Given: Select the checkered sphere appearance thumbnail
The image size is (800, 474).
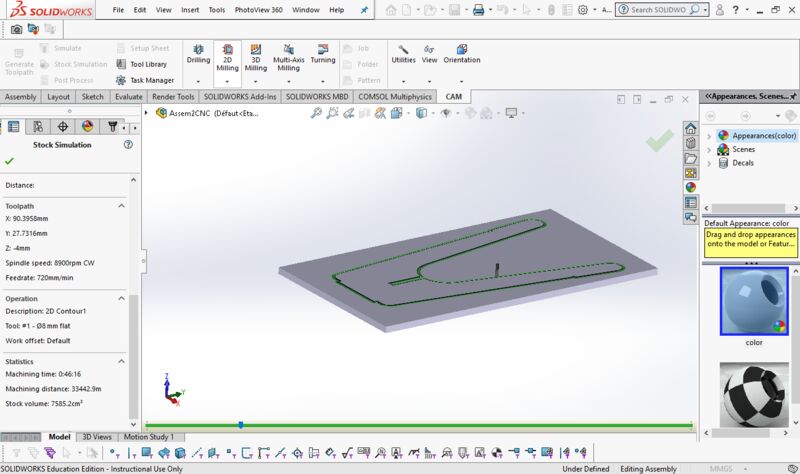Looking at the screenshot, I should tap(754, 394).
